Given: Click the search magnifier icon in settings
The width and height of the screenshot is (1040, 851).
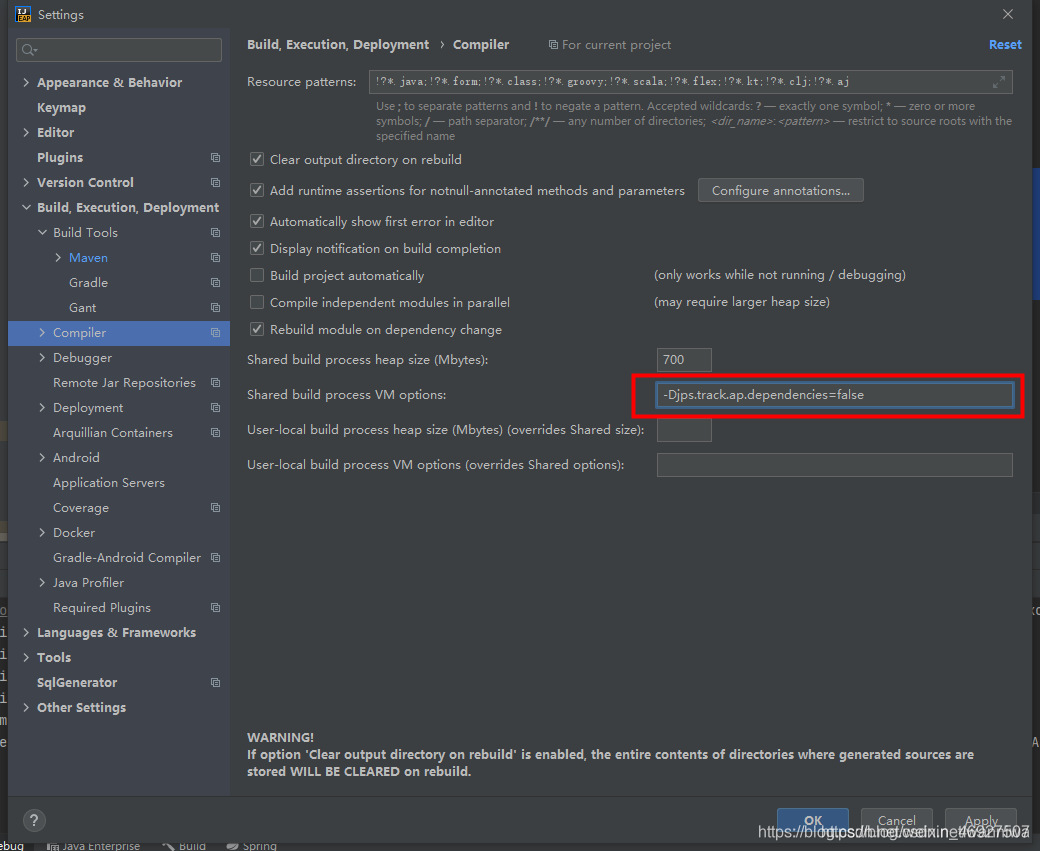Looking at the screenshot, I should pos(29,50).
